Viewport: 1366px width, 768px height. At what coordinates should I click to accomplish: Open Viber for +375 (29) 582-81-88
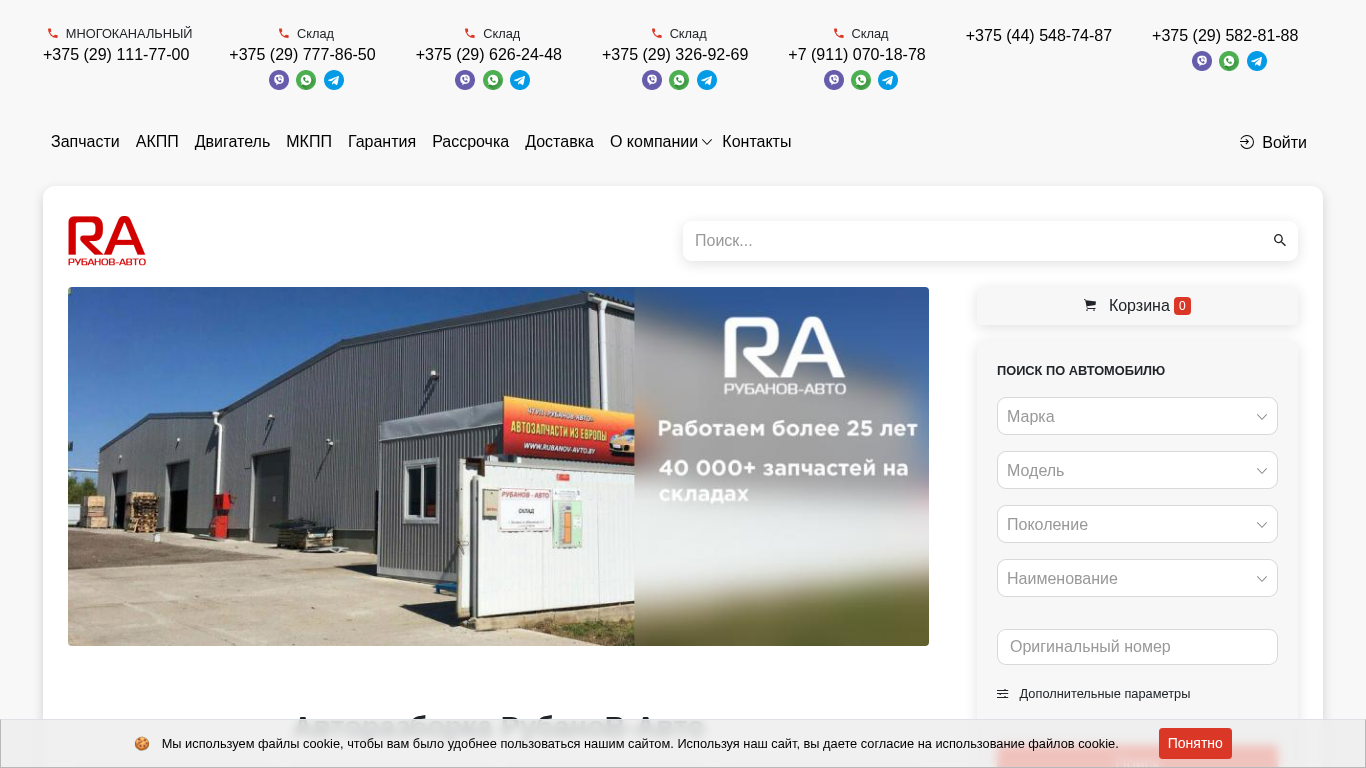[1202, 61]
